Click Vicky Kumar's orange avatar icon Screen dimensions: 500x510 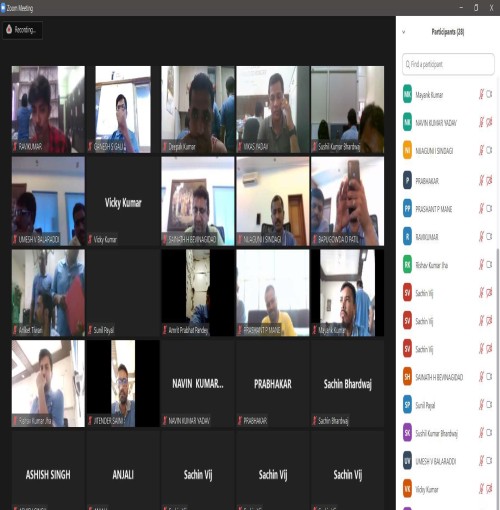pos(407,489)
